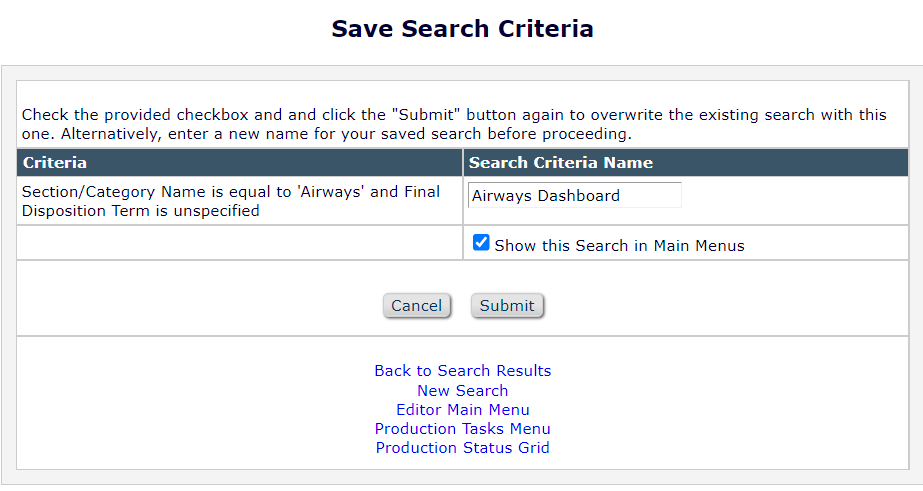Uncheck Show this Search in Main Menus
Viewport: 923px width, 491px height.
click(x=481, y=243)
